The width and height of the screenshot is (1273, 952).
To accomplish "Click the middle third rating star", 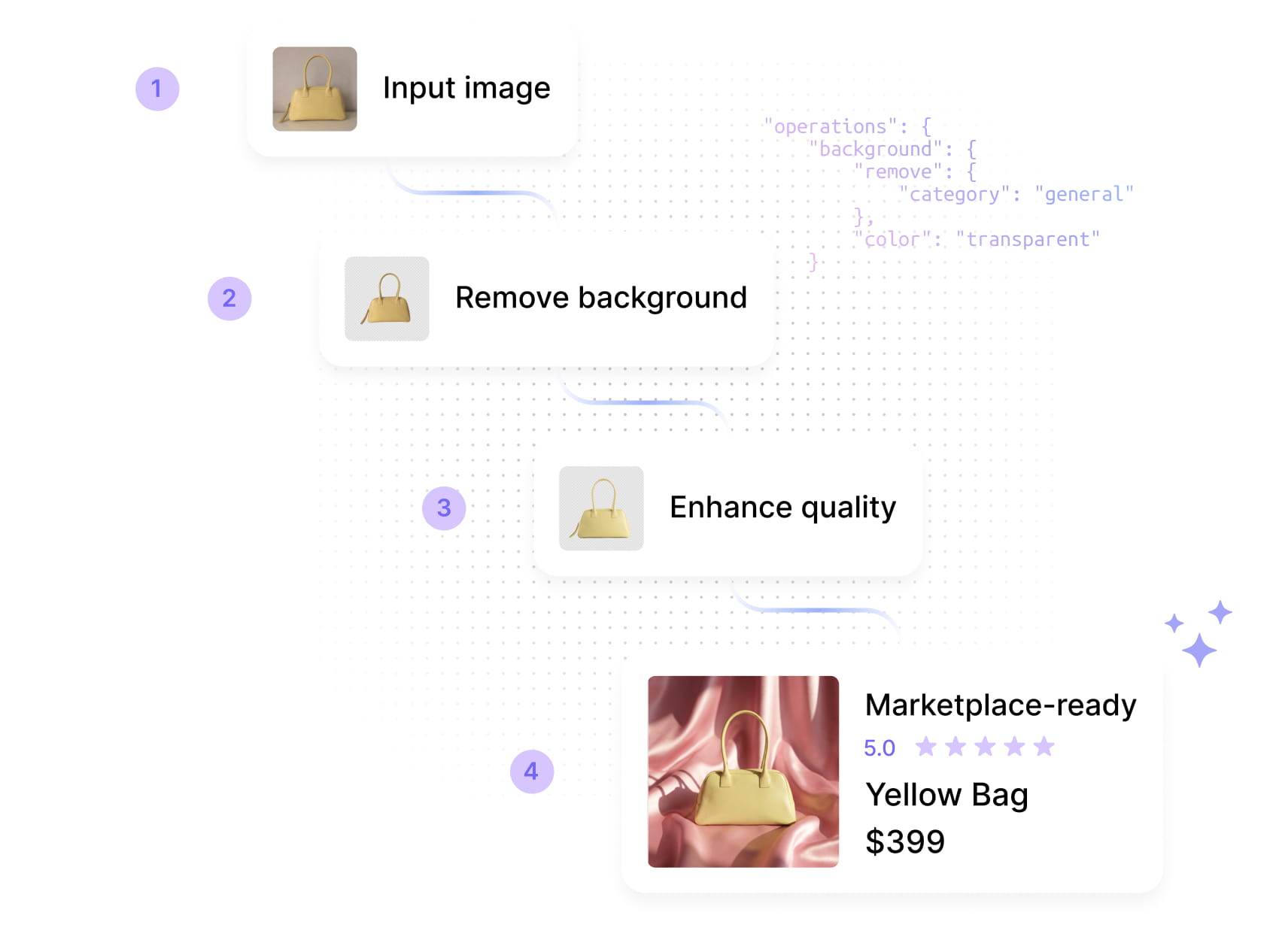I will 985,747.
